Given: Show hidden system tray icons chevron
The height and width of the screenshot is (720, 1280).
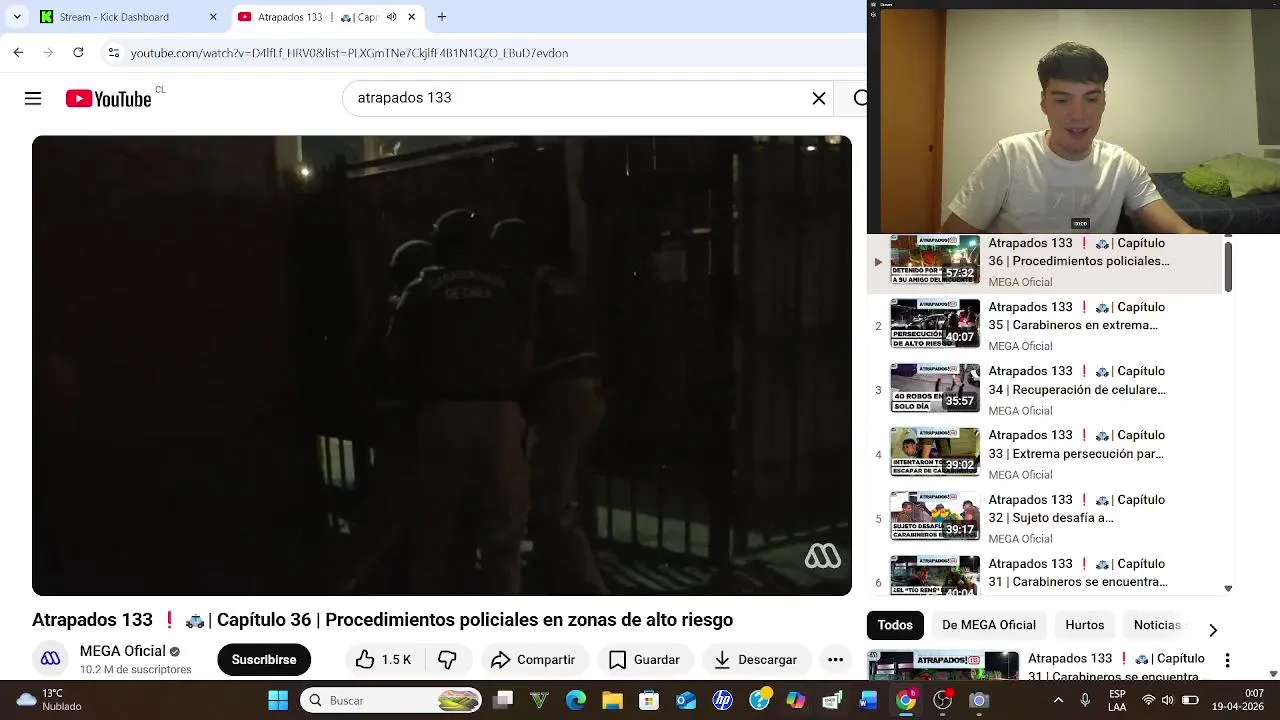Looking at the screenshot, I should point(1059,700).
